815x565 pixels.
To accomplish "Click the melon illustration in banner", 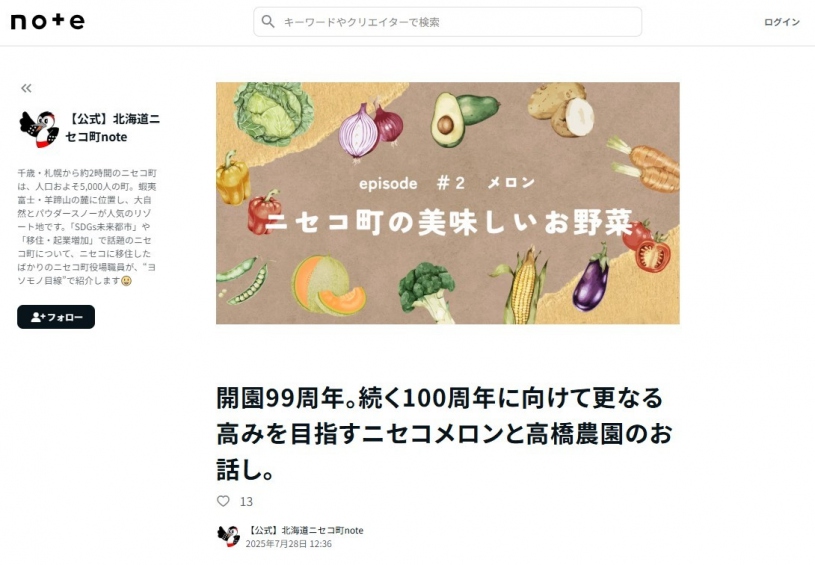I will point(327,285).
